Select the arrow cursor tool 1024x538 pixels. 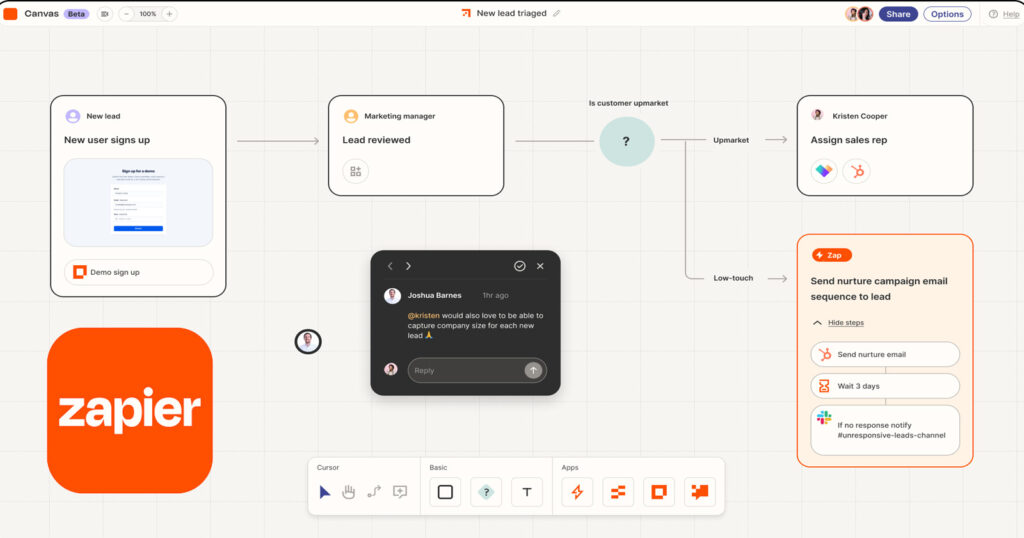(325, 491)
